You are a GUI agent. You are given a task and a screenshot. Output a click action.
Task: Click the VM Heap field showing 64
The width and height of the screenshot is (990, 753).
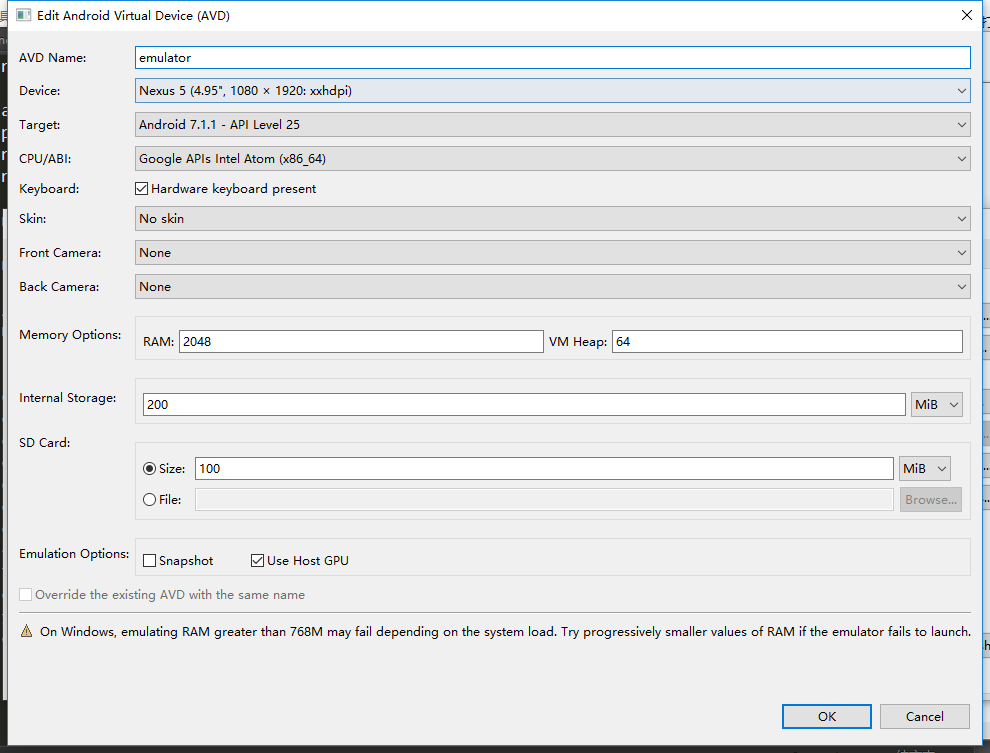(787, 341)
